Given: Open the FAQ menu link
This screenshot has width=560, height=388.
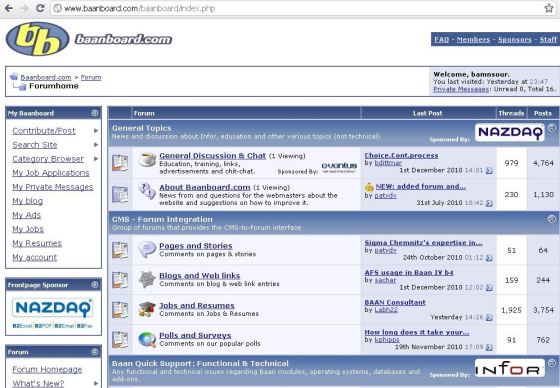Looking at the screenshot, I should (441, 39).
